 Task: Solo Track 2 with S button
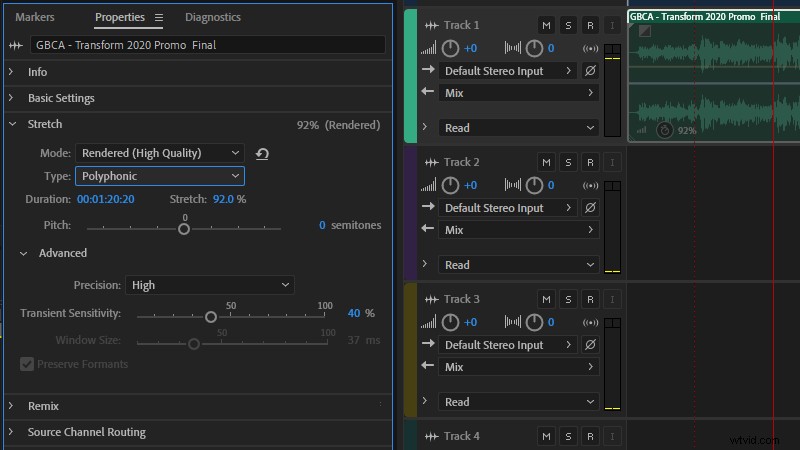pyautogui.click(x=568, y=162)
